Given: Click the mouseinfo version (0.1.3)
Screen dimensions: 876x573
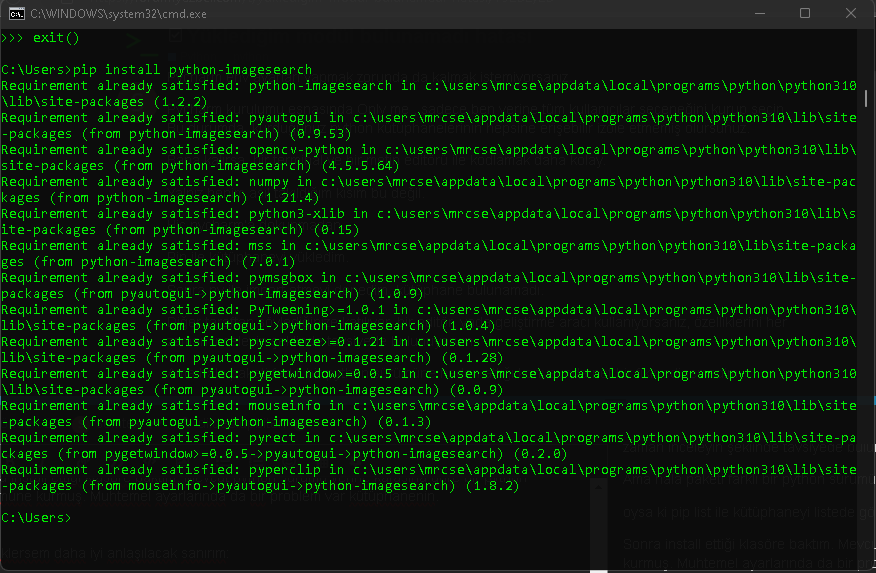Looking at the screenshot, I should (404, 422).
